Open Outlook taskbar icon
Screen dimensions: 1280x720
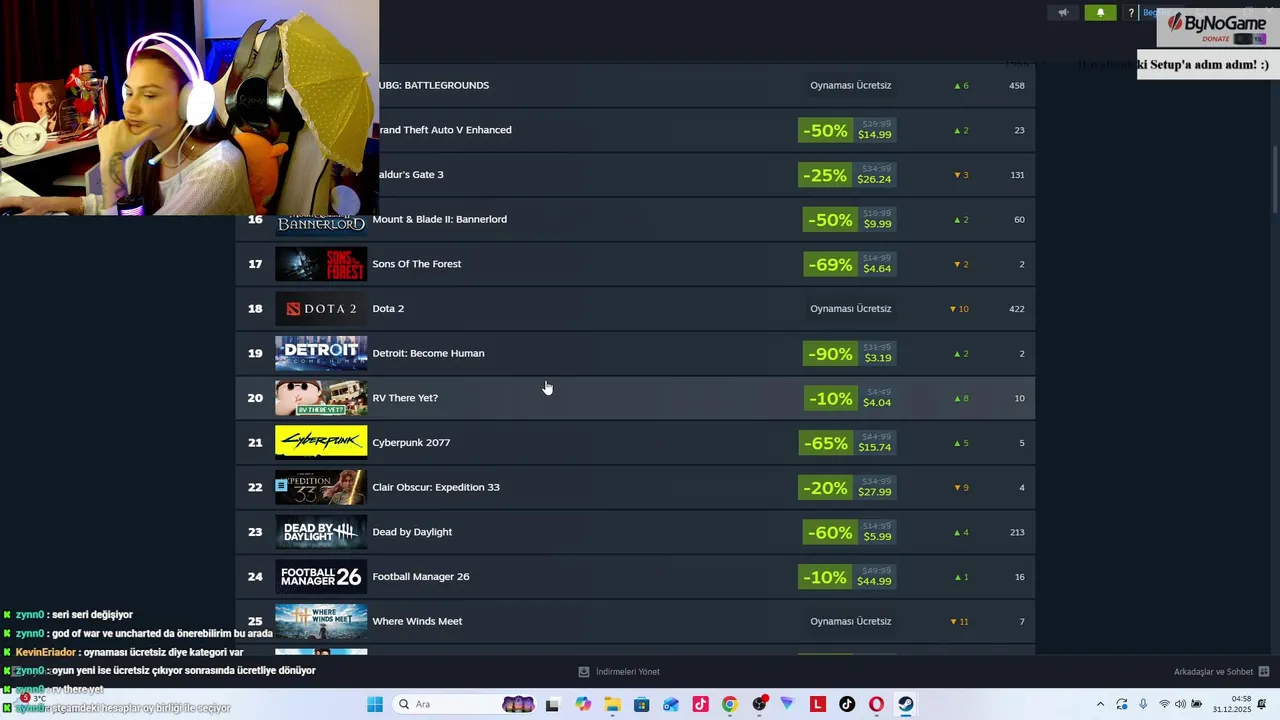coord(671,704)
